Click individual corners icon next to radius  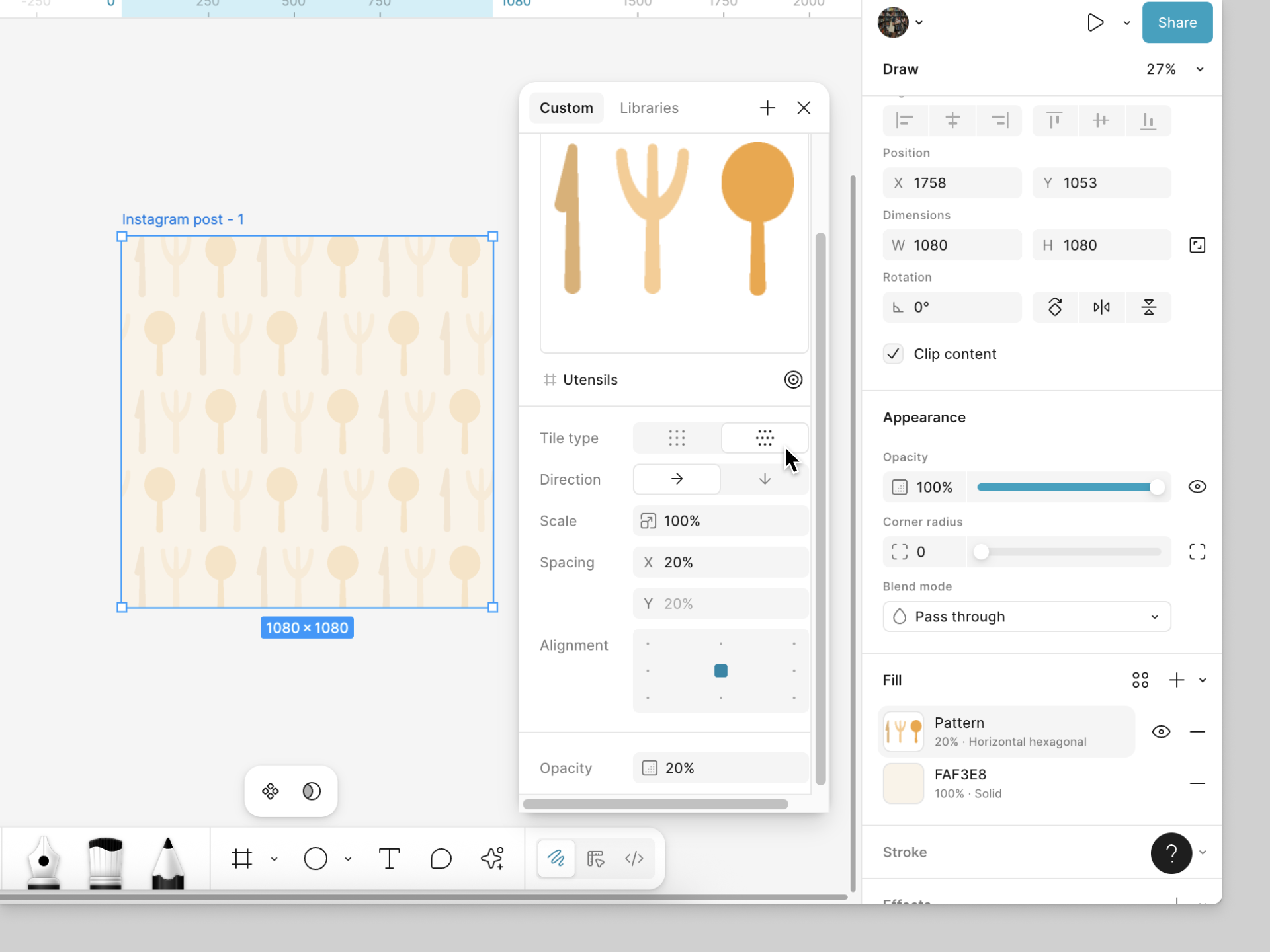click(1197, 552)
